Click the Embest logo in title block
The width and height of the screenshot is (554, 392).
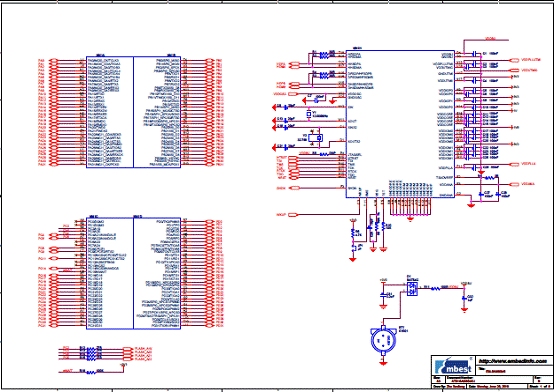pyautogui.click(x=453, y=365)
